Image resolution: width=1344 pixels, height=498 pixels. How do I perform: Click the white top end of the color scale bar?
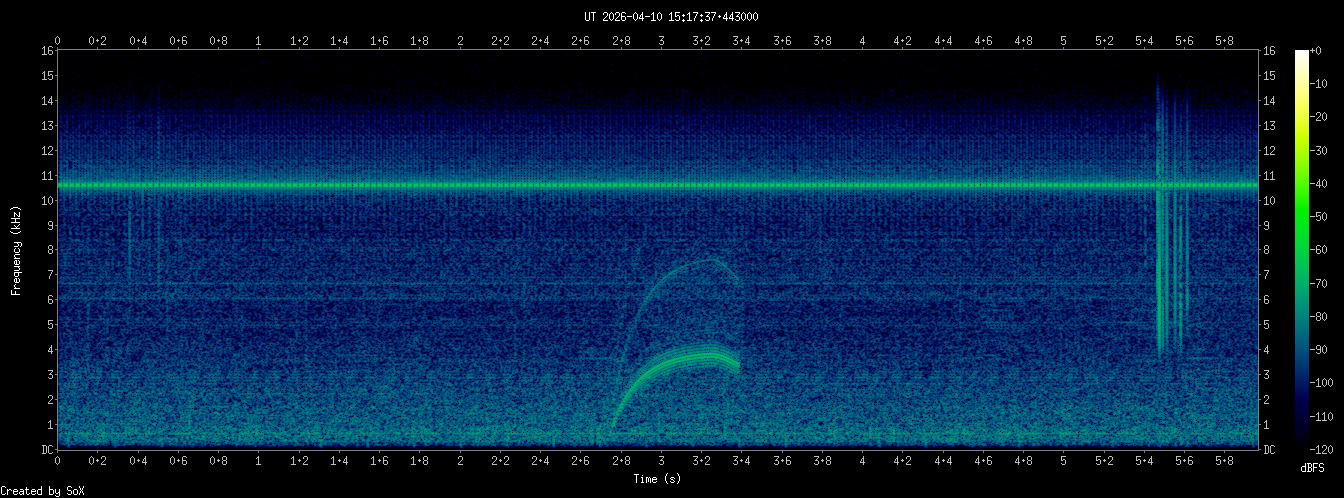click(1301, 56)
